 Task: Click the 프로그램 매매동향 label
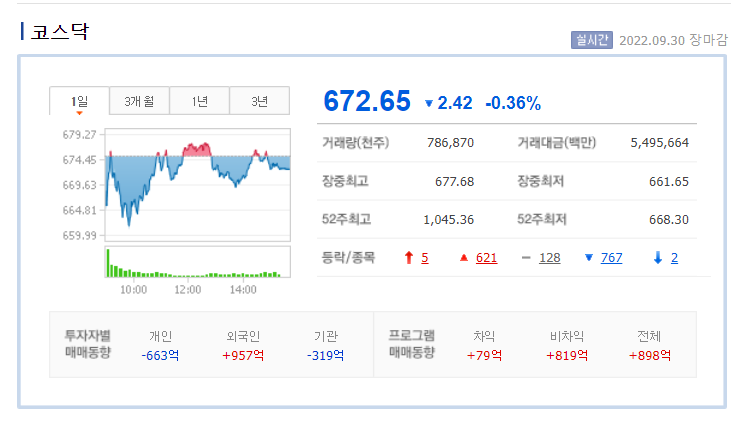(411, 344)
